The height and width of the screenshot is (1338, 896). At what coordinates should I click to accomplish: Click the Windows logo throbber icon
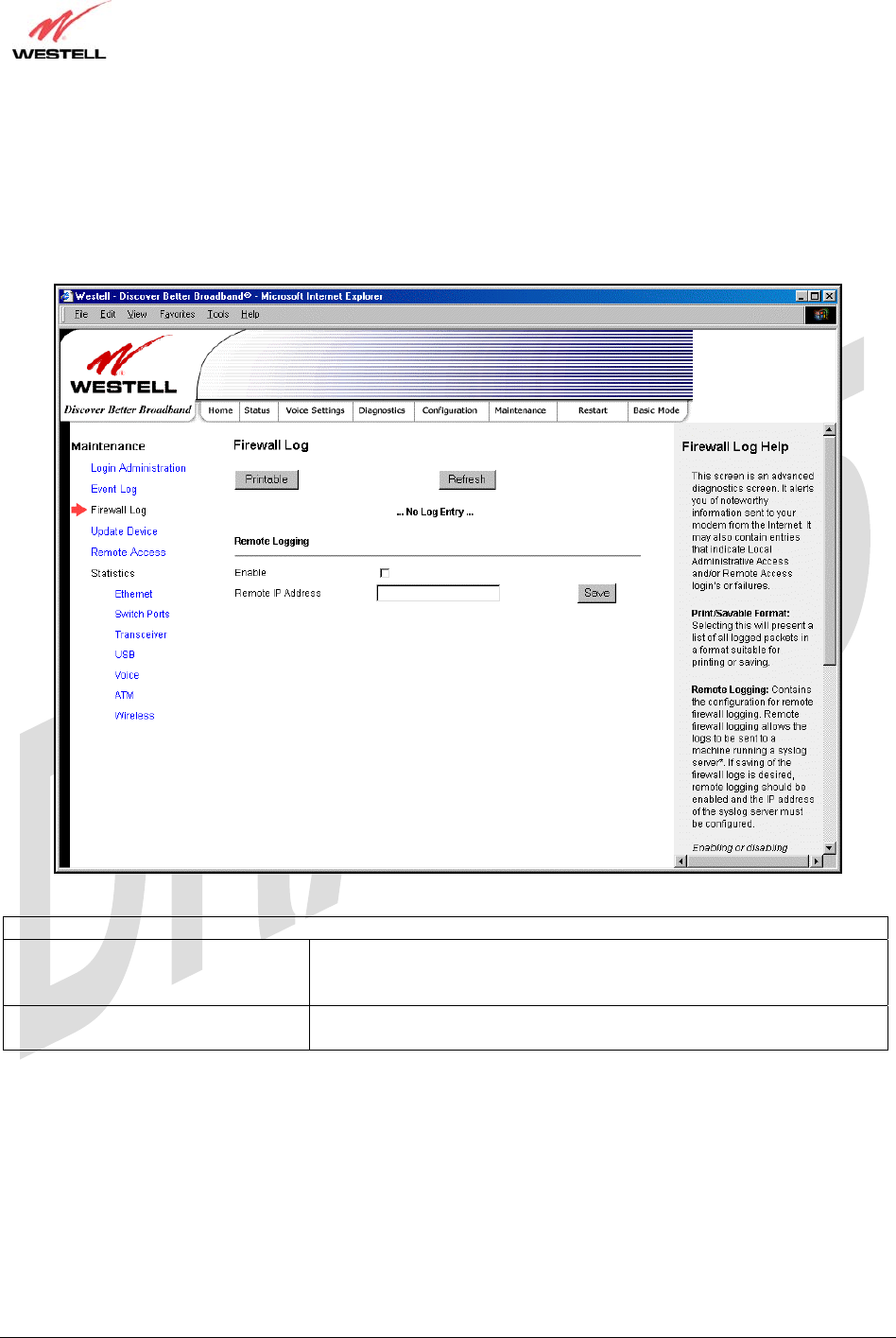point(820,315)
